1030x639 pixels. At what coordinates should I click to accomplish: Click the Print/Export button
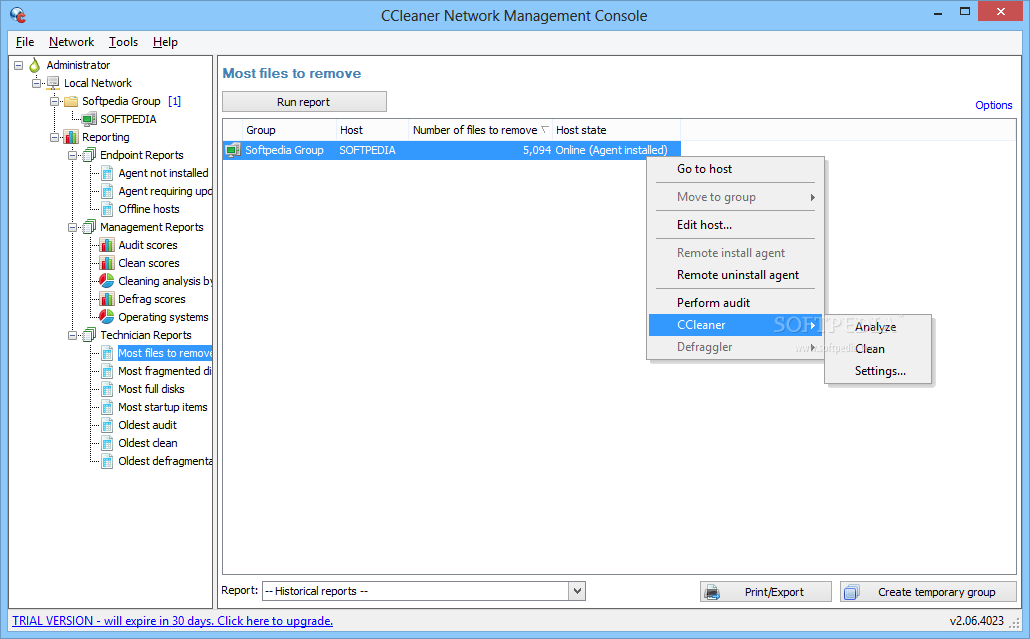[766, 592]
